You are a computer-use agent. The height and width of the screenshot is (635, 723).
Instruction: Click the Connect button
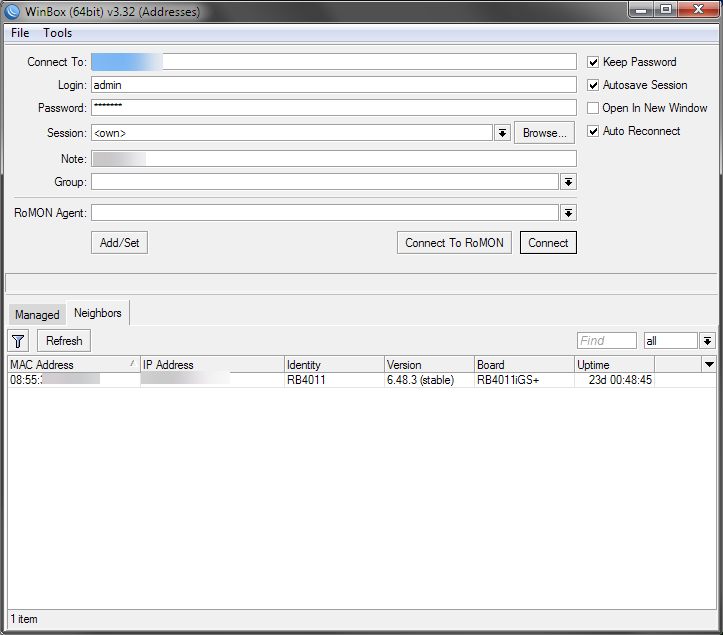pos(548,243)
